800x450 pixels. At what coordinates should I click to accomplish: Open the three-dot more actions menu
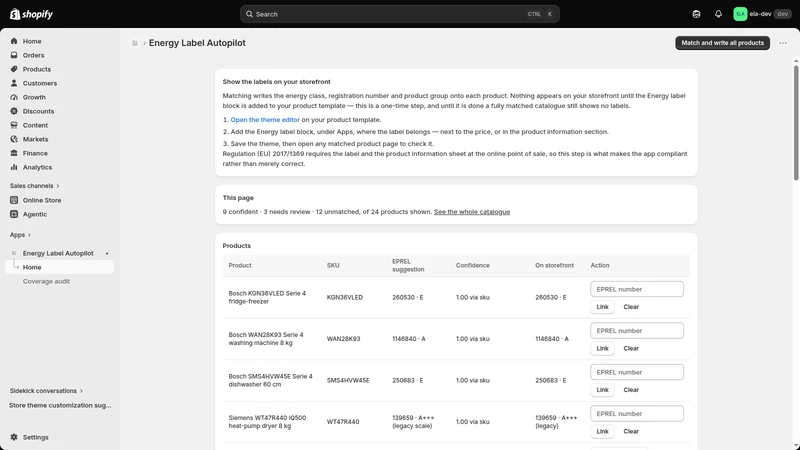pyautogui.click(x=783, y=43)
